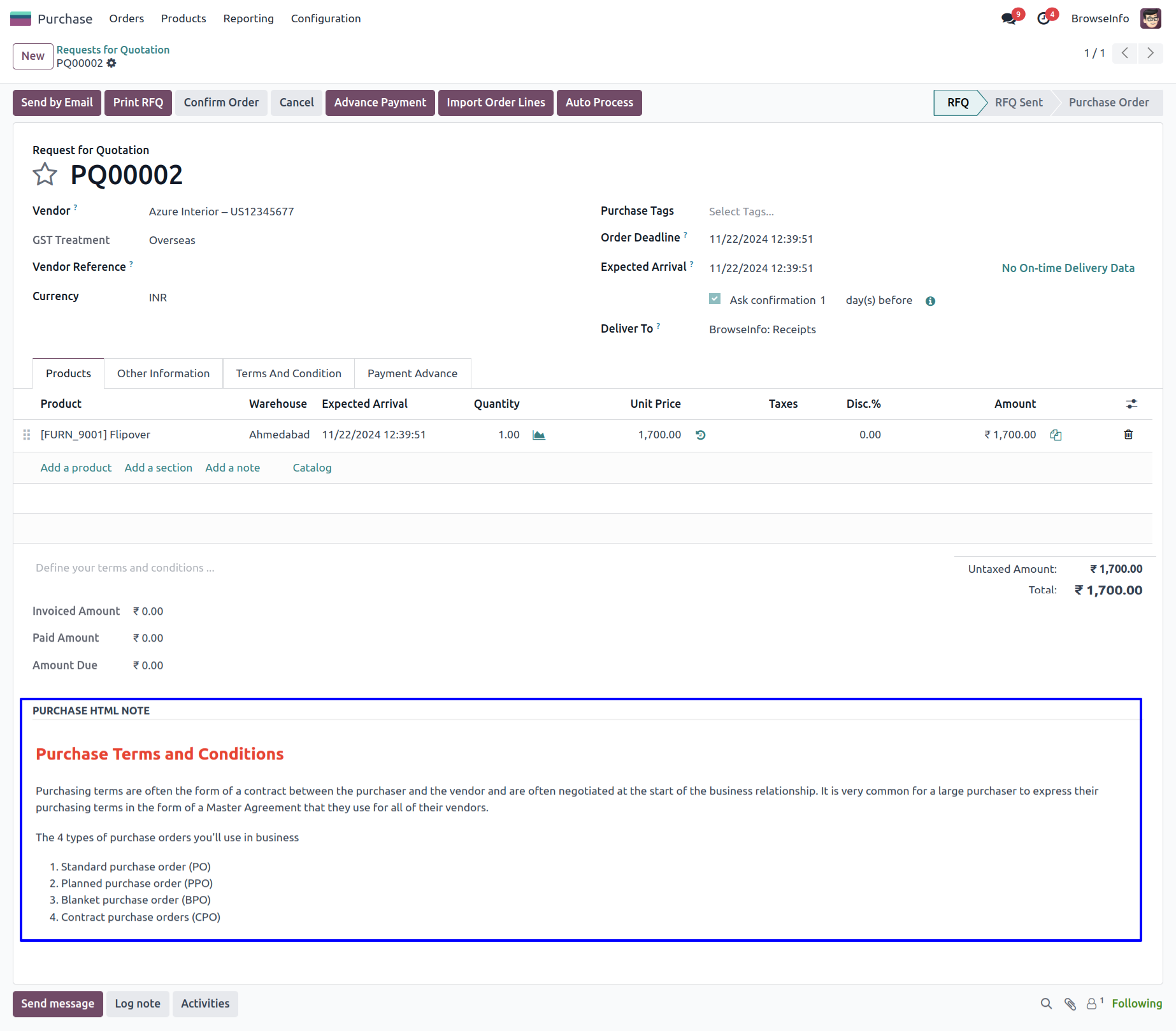Click Add a product link
This screenshot has width=1176, height=1031.
[x=76, y=468]
